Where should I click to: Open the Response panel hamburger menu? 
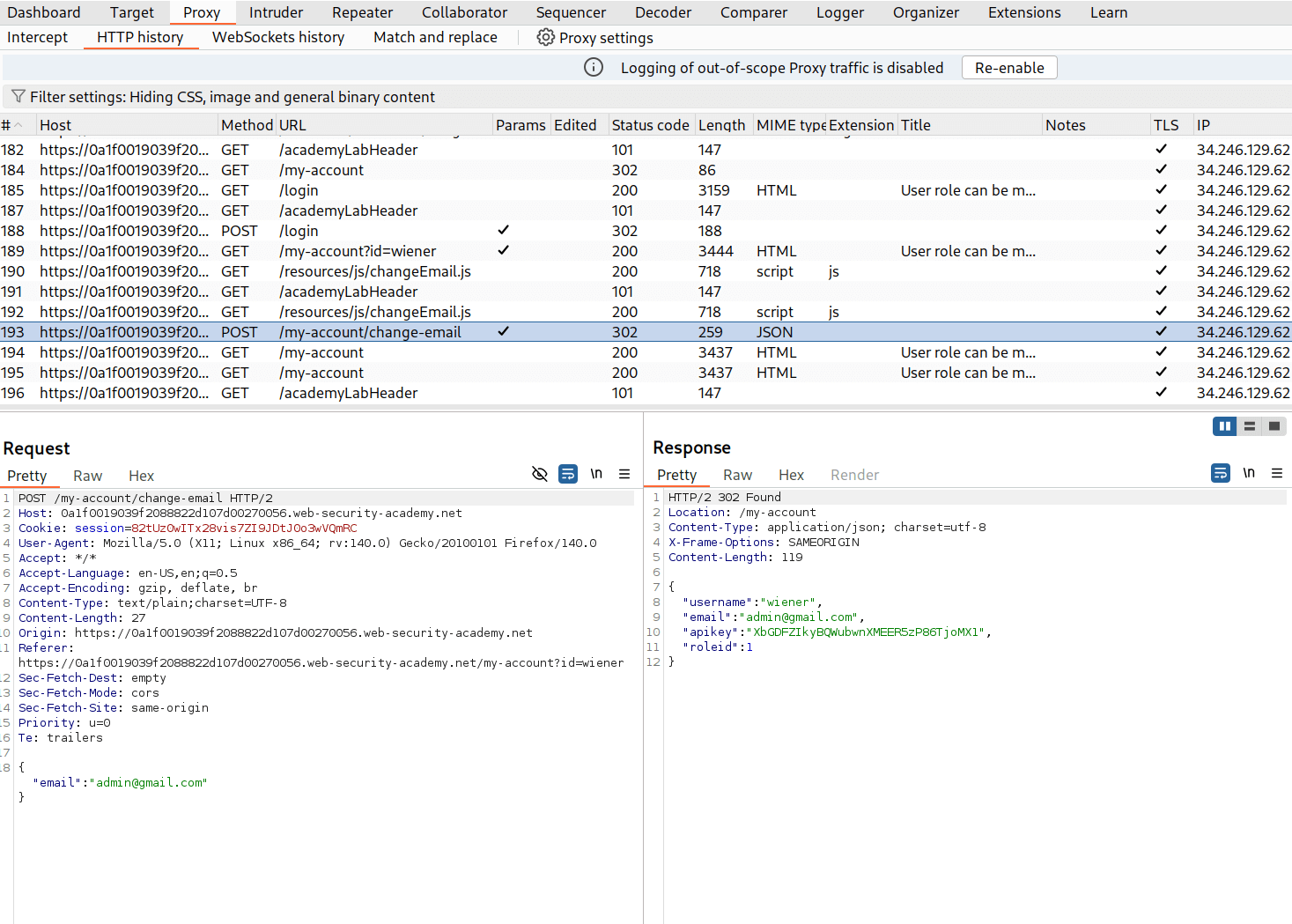[x=1277, y=473]
